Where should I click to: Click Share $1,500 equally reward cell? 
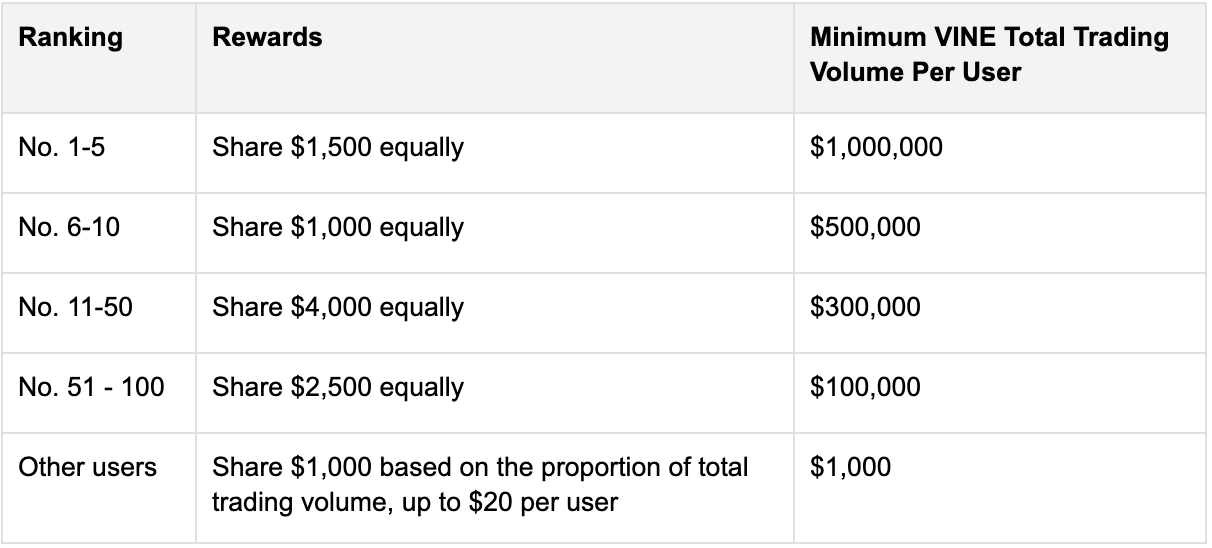click(338, 148)
